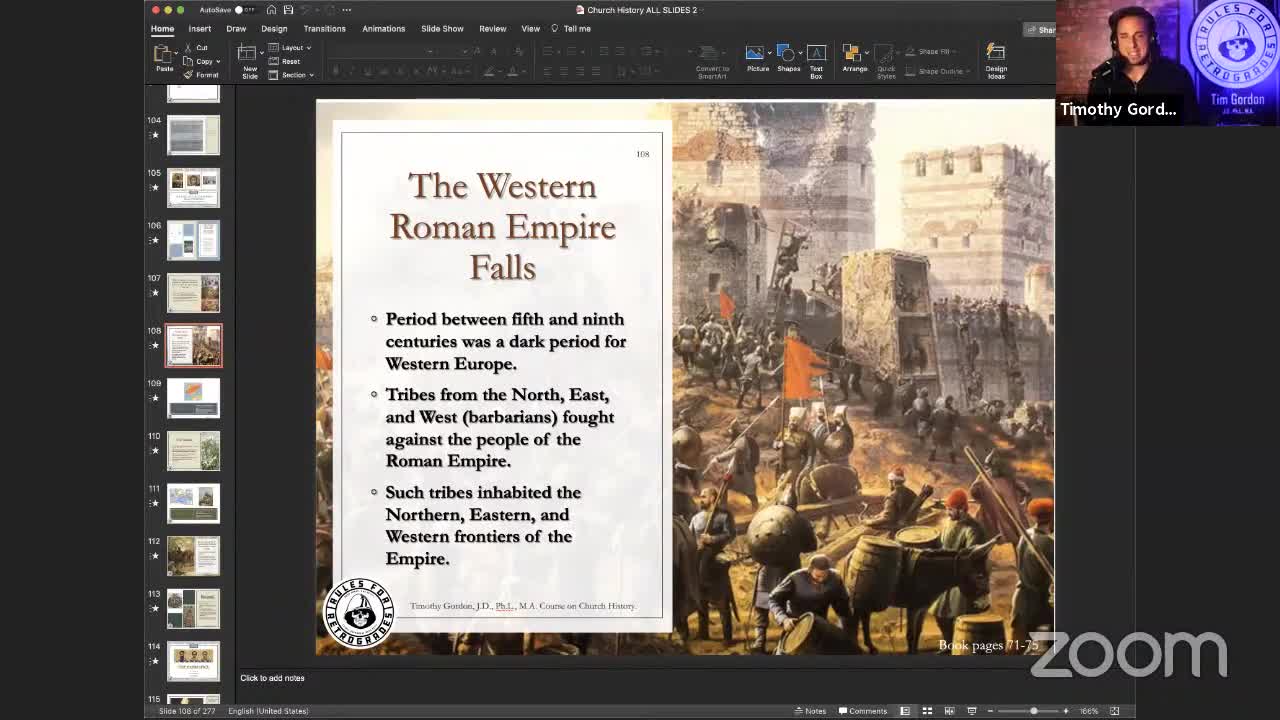
Task: Click the Home icon in title bar
Action: [x=271, y=10]
